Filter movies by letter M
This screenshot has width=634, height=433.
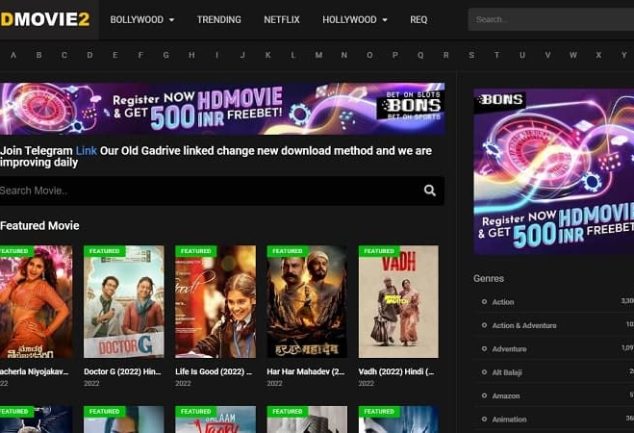point(319,55)
